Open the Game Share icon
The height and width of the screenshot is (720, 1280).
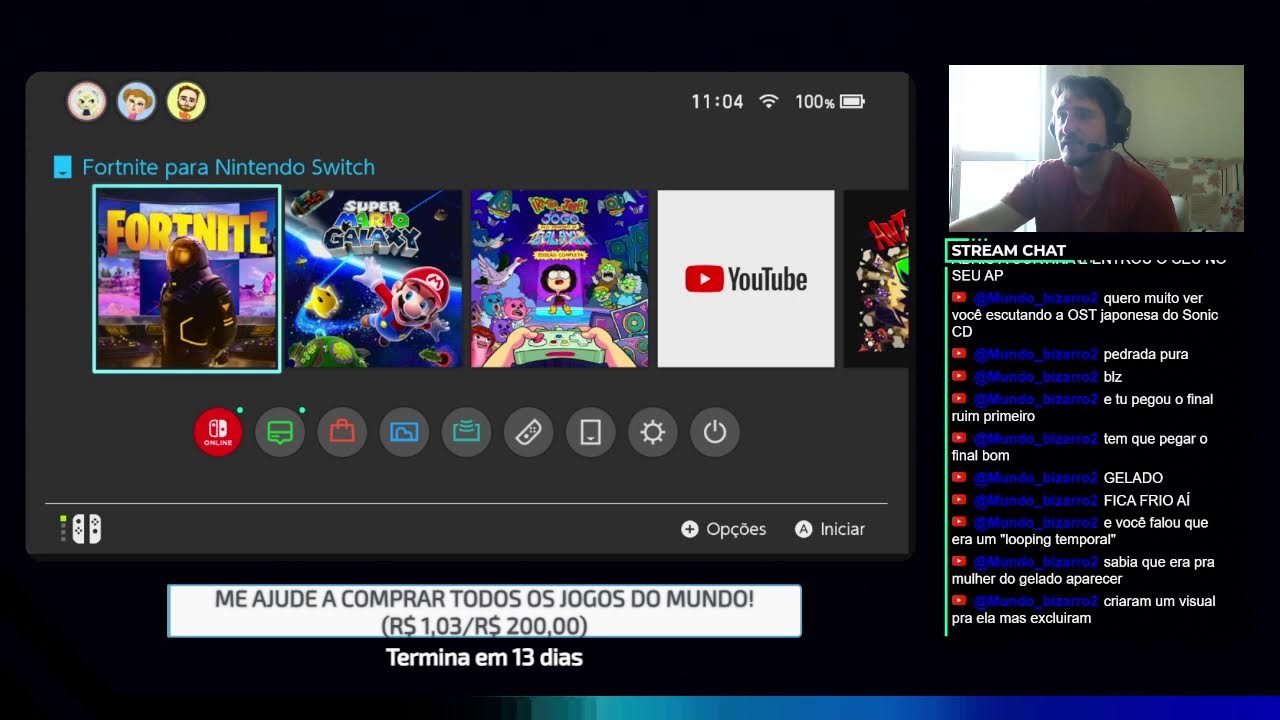466,432
